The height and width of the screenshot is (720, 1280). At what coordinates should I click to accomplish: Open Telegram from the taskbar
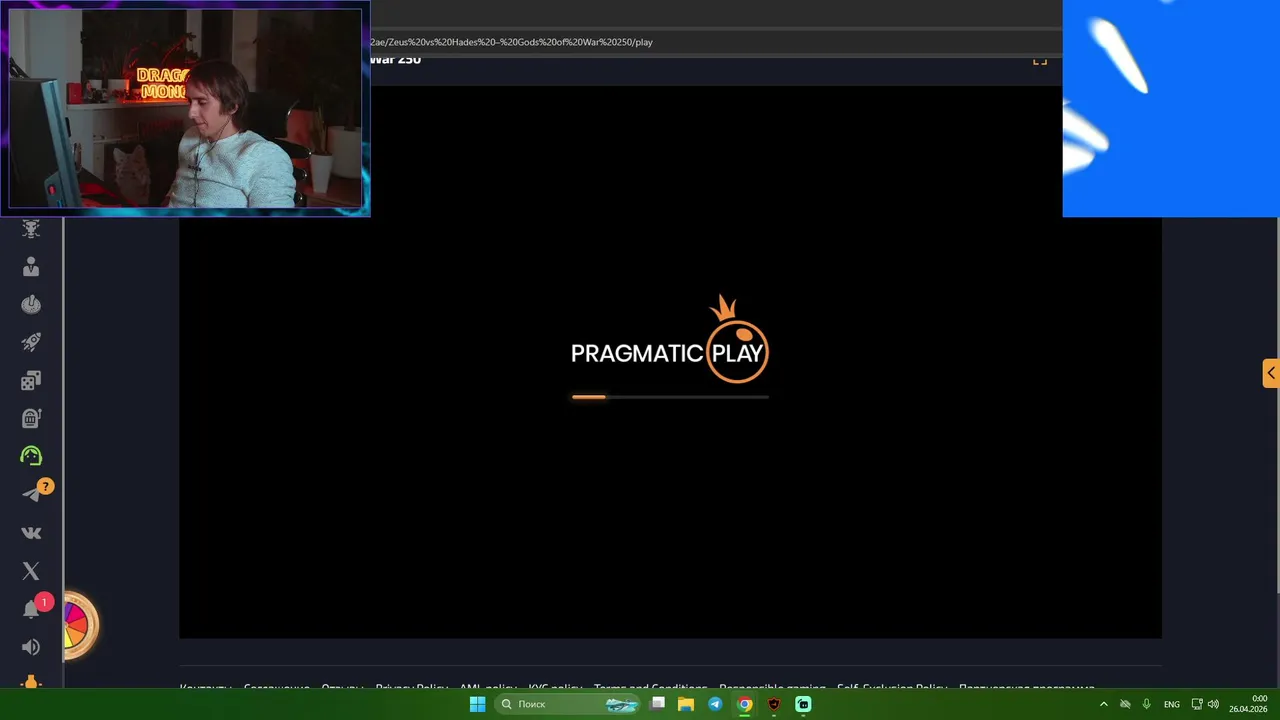[x=715, y=704]
